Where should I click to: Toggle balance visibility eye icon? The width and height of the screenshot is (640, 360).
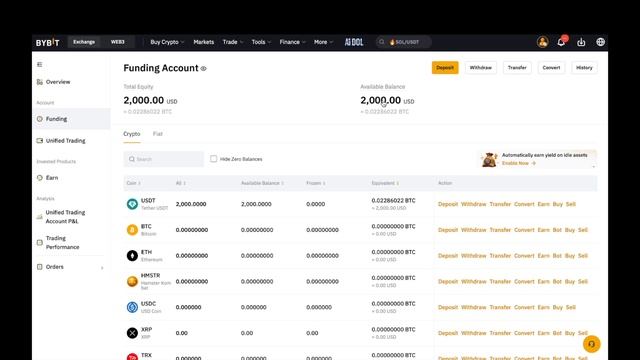pyautogui.click(x=203, y=69)
